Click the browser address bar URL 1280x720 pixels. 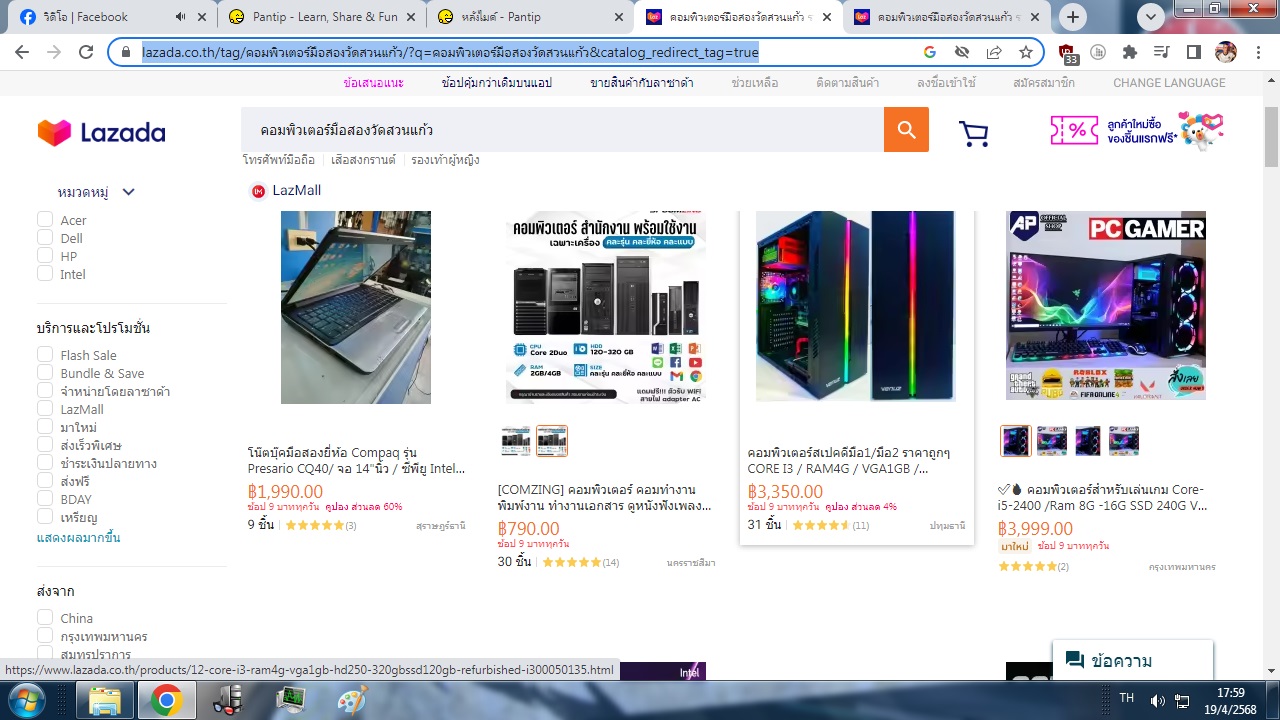(x=449, y=52)
